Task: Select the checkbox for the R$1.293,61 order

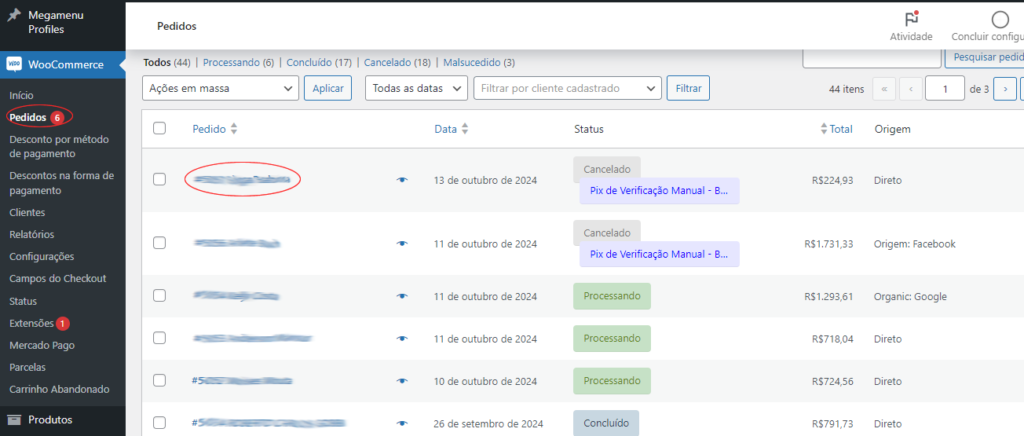Action: pos(160,296)
